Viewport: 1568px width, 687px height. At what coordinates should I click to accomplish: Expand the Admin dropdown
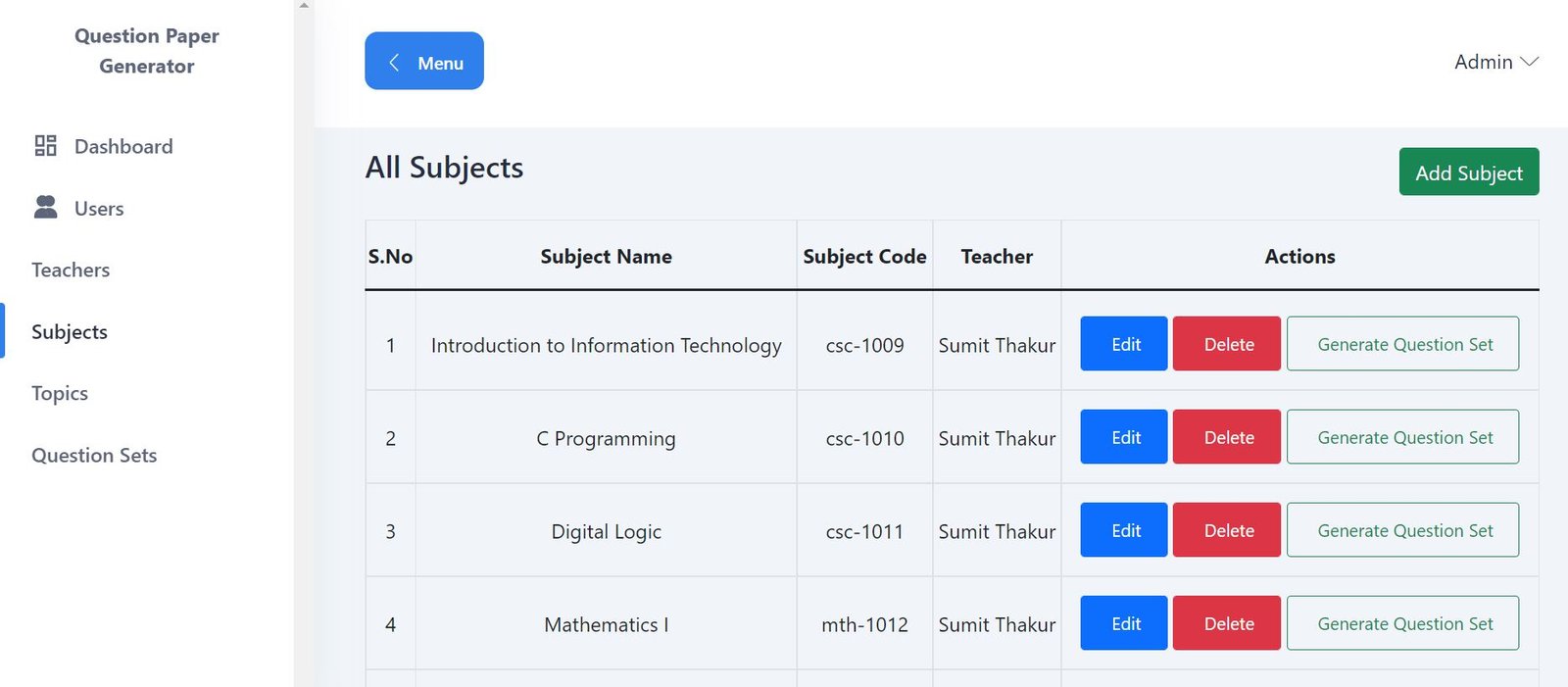tap(1495, 62)
